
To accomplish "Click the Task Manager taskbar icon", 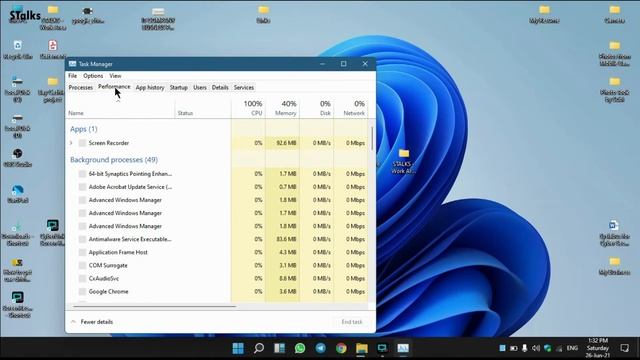I will pos(403,348).
